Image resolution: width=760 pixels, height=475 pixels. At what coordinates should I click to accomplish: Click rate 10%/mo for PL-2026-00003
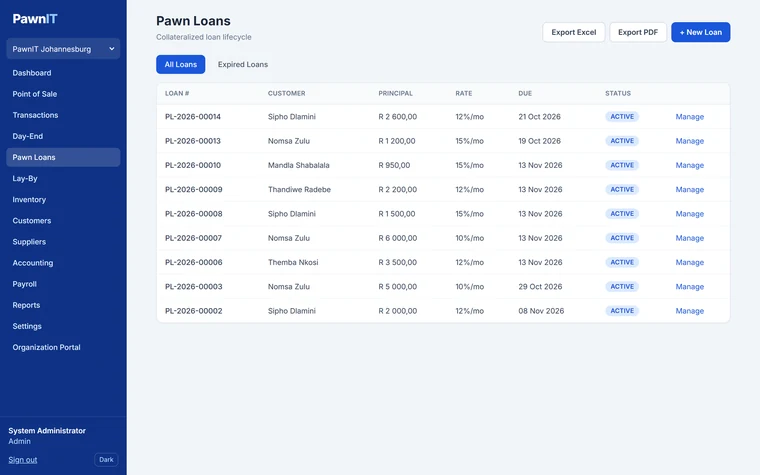tap(470, 286)
